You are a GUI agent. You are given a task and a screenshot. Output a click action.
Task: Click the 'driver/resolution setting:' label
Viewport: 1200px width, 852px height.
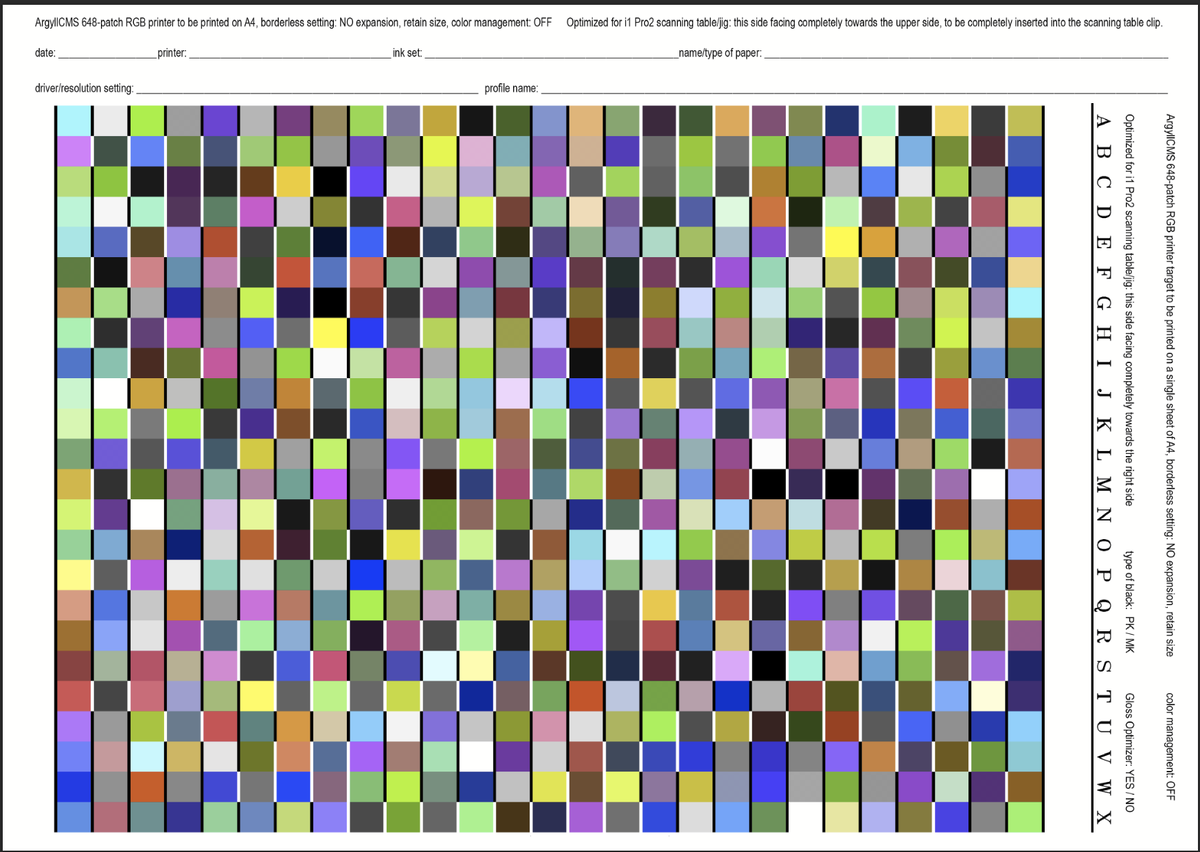pyautogui.click(x=85, y=89)
